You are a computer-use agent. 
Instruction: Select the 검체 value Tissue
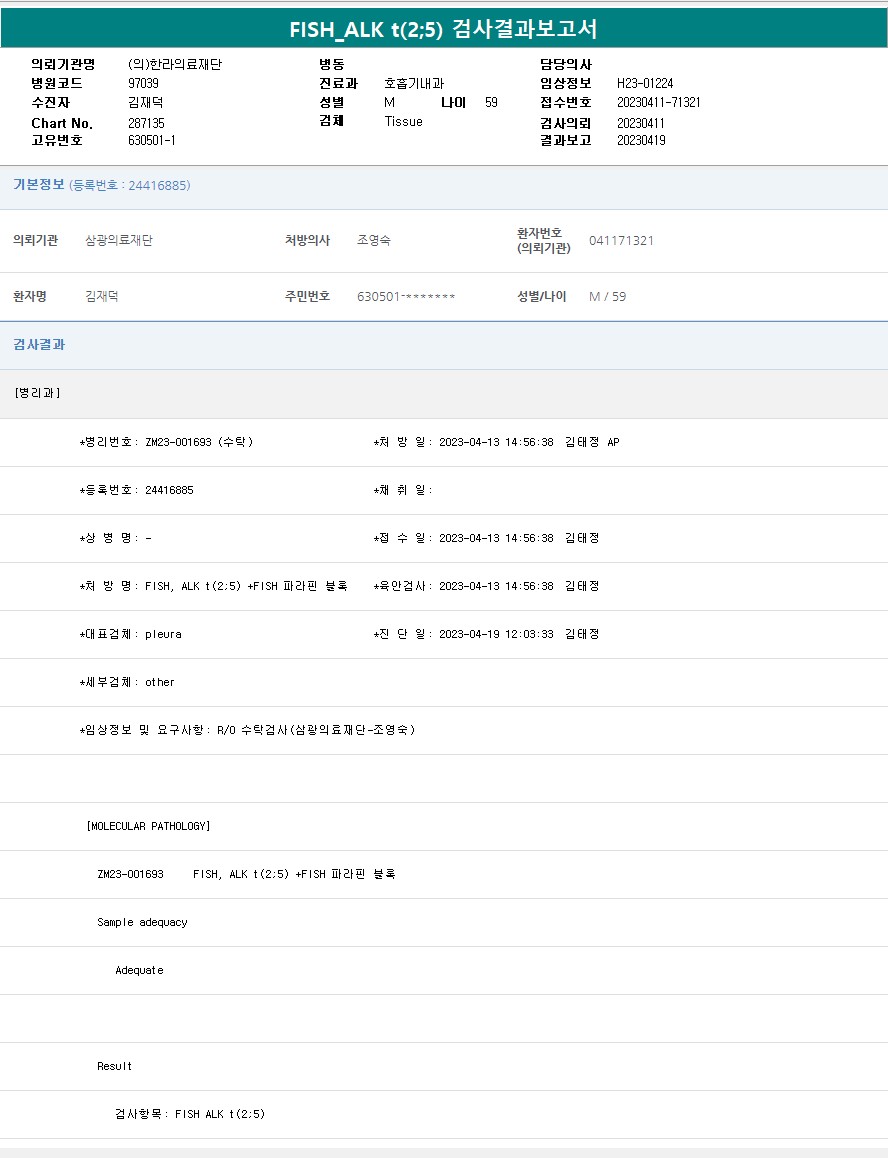coord(403,122)
